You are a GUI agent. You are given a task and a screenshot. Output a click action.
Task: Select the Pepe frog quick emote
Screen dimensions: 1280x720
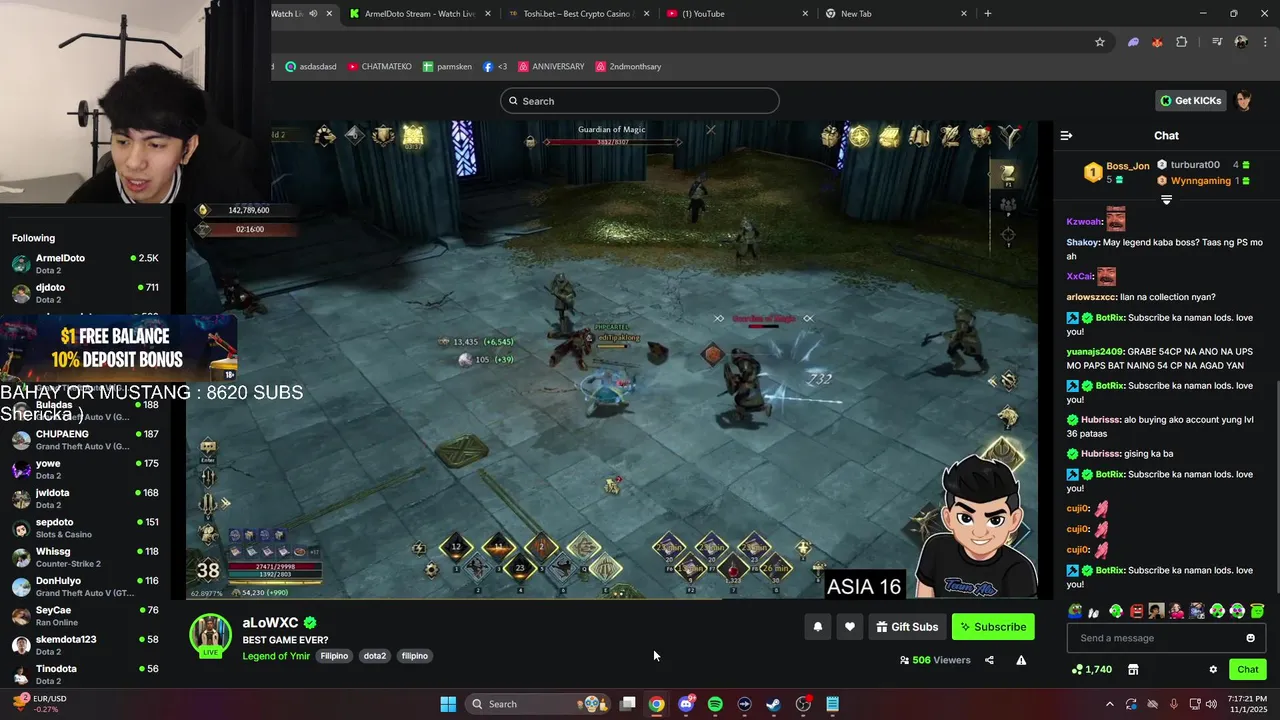pos(1075,611)
